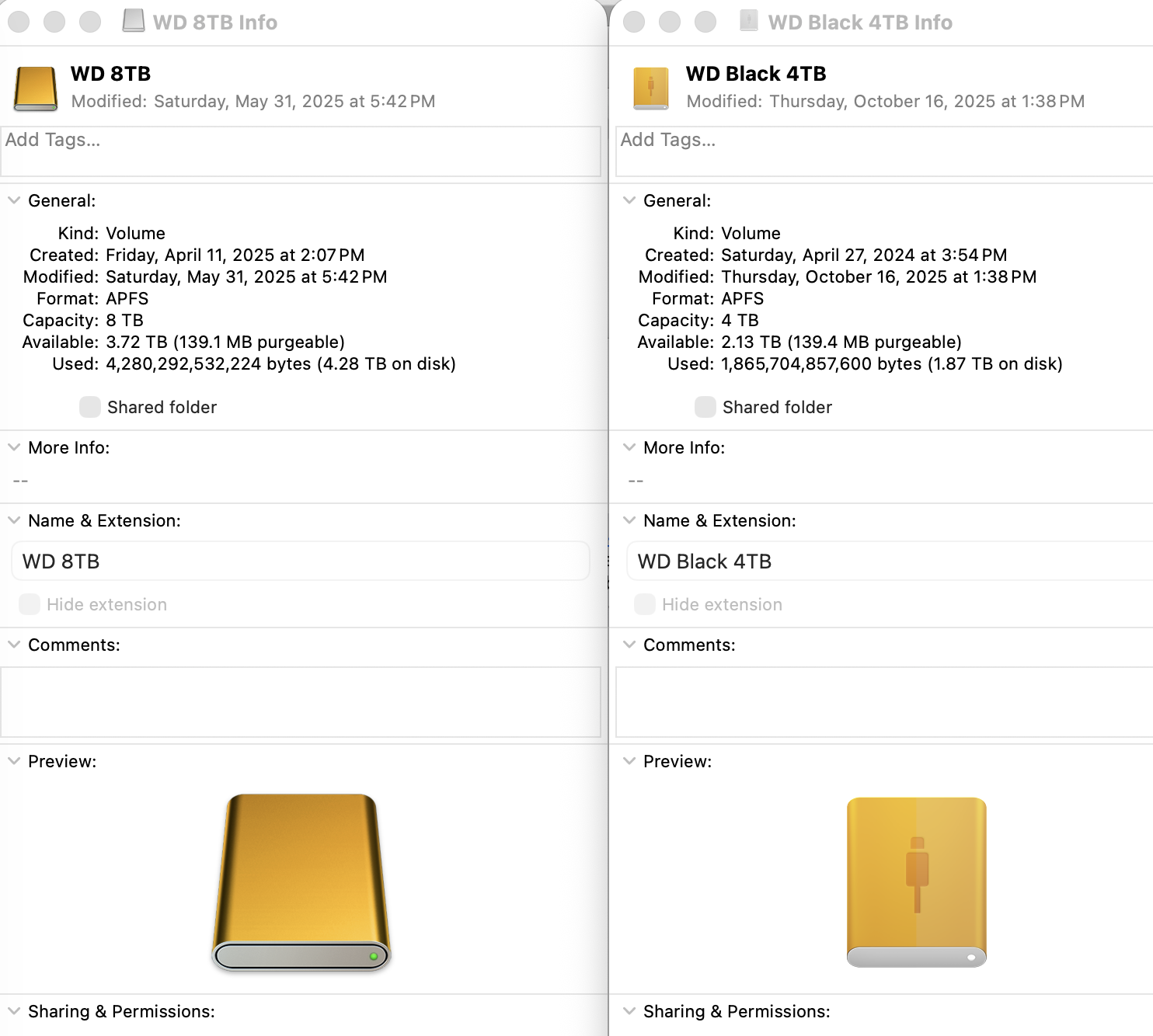The image size is (1153, 1036).
Task: Select General 'Saturday, May 31, 2025 at 5:42 PM' modified value
Action: pos(246,276)
